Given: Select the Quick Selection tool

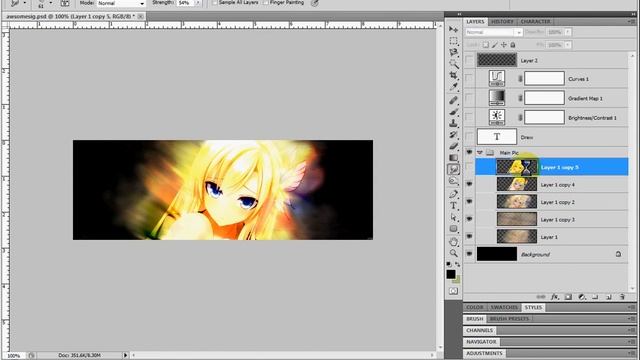Looking at the screenshot, I should click(x=453, y=64).
